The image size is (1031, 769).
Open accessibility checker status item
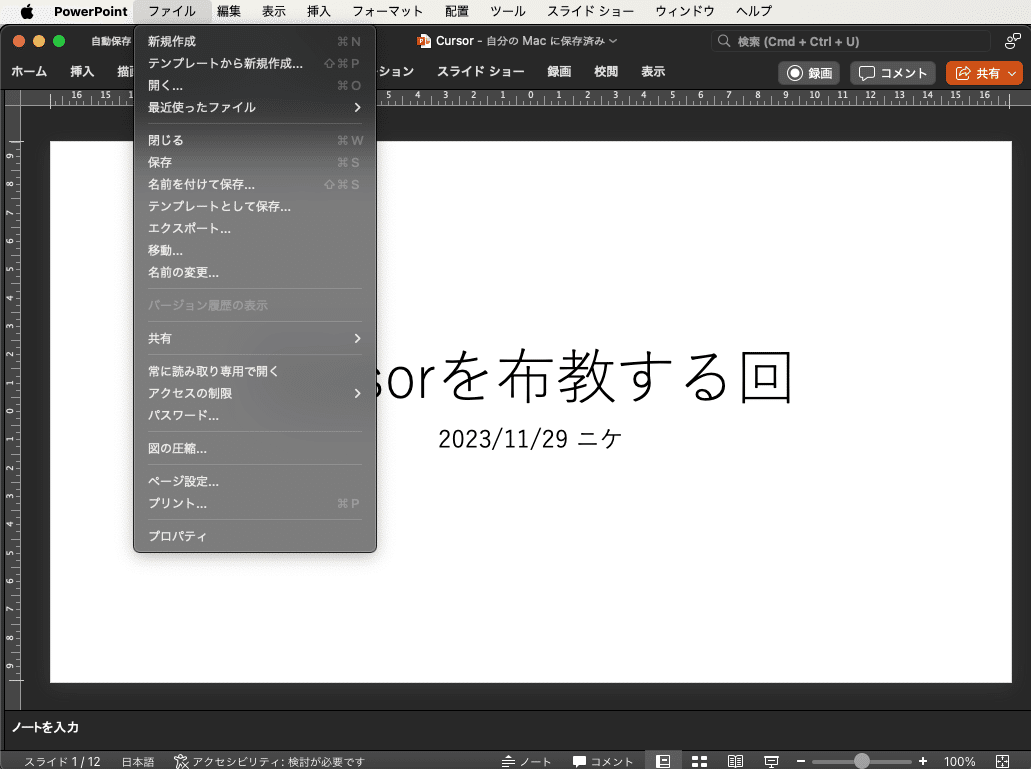point(269,761)
